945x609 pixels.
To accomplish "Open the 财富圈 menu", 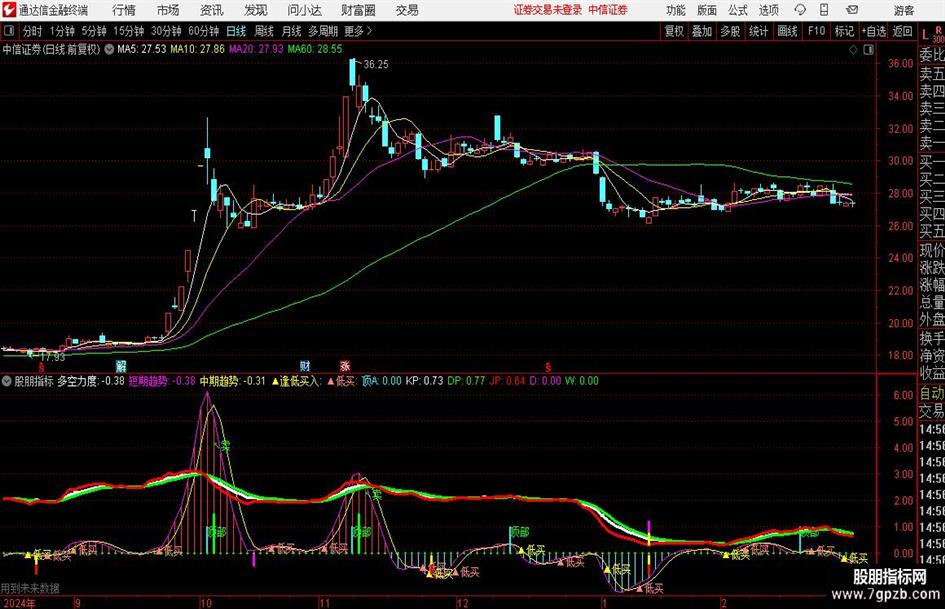I will click(358, 10).
